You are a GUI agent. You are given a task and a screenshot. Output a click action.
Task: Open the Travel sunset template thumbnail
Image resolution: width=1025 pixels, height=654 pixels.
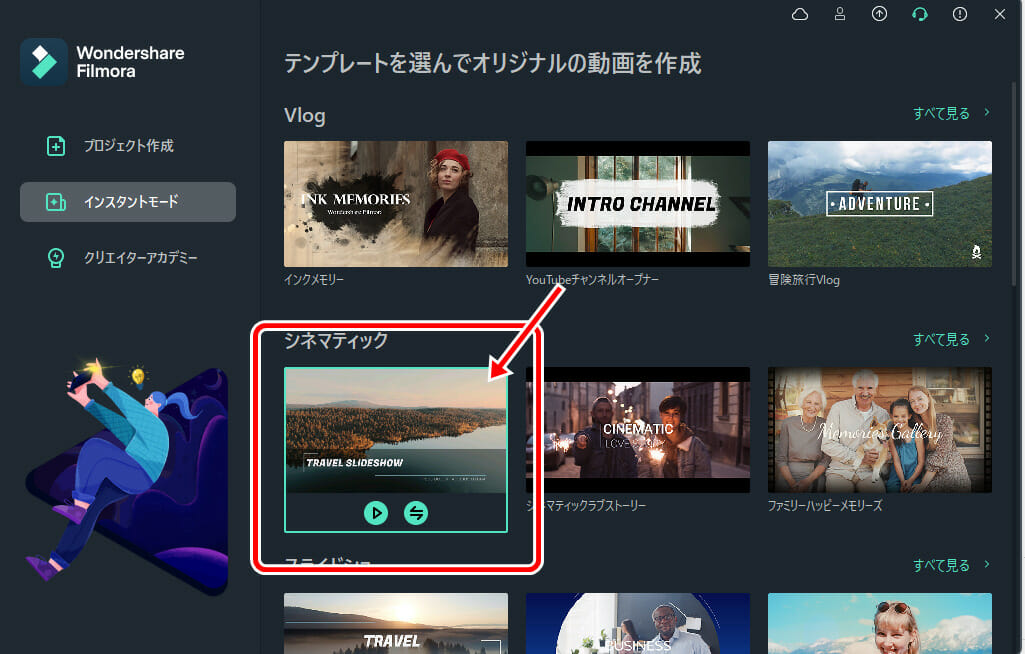pos(395,623)
